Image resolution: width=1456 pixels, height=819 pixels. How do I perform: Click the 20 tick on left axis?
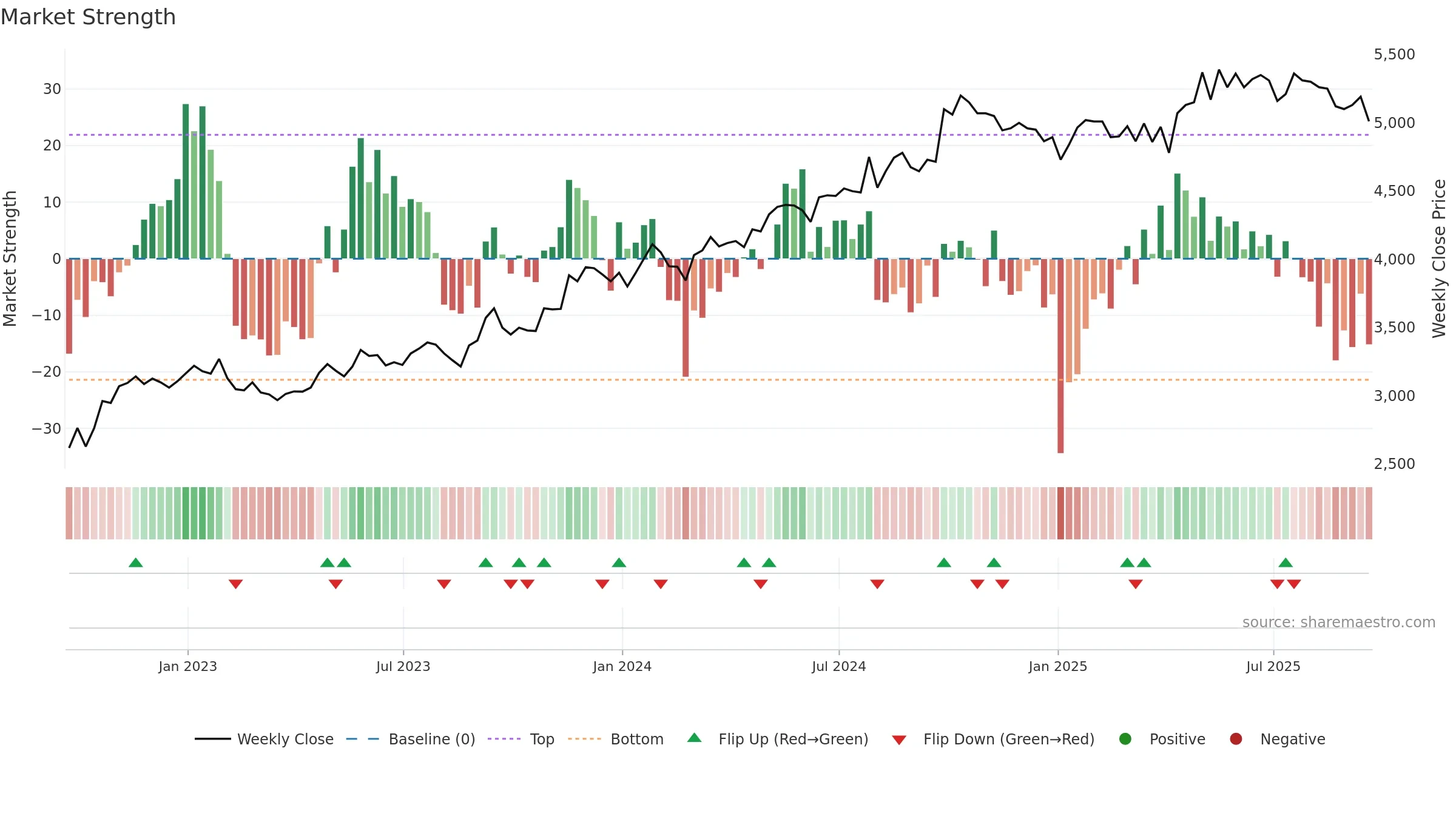coord(52,146)
